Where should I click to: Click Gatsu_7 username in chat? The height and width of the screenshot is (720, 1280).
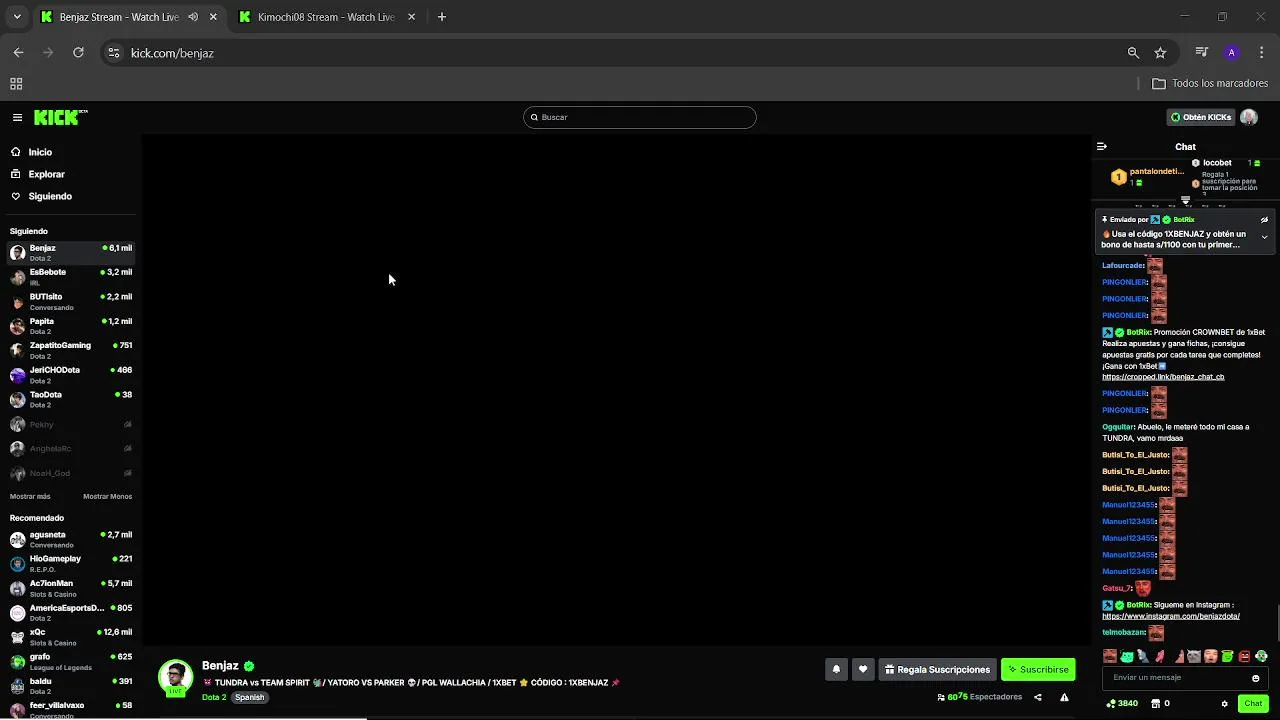(x=1117, y=588)
